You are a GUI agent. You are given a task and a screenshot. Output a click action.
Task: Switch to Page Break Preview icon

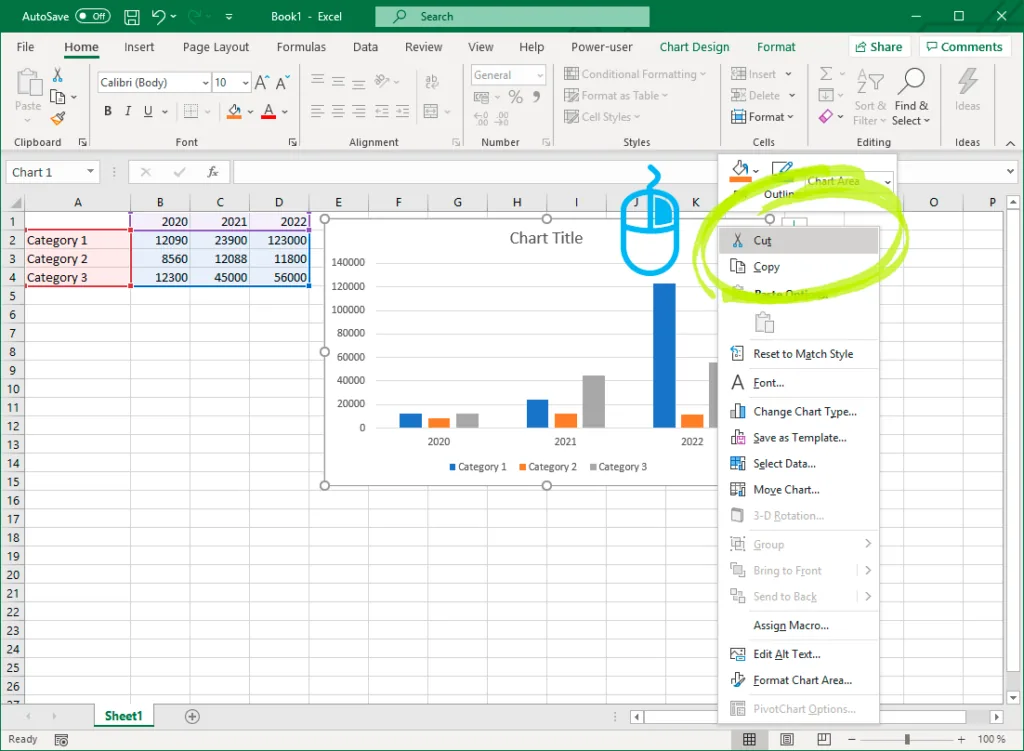[x=824, y=739]
